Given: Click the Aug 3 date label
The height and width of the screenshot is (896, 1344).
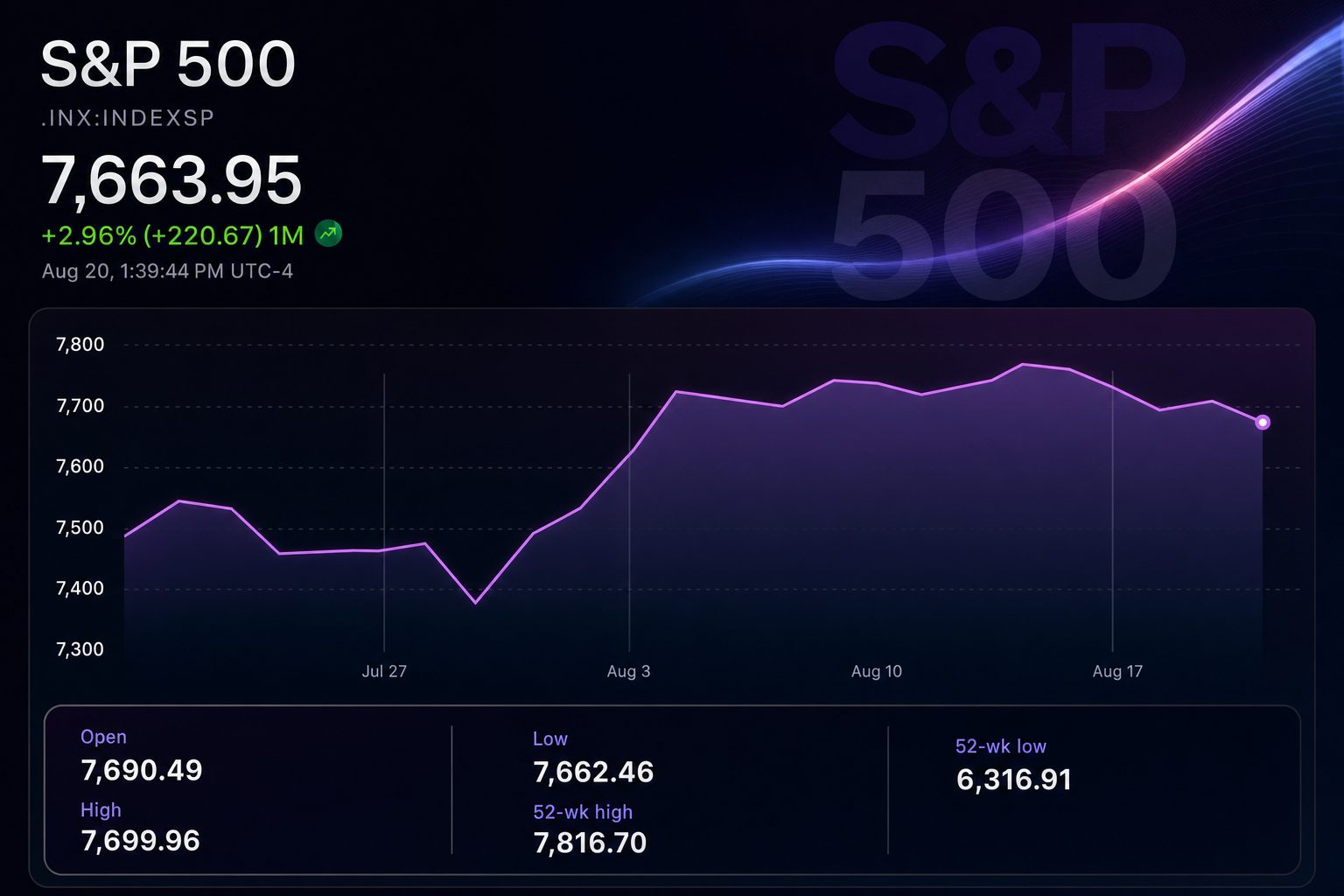Looking at the screenshot, I should (628, 671).
